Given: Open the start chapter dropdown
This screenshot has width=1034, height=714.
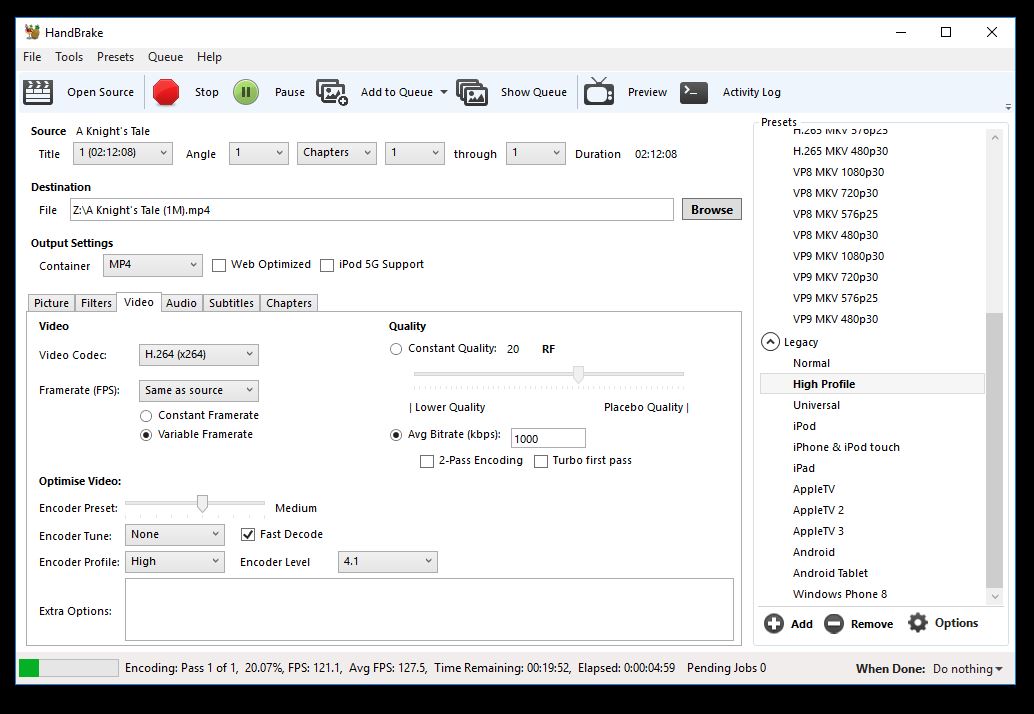Looking at the screenshot, I should [414, 153].
